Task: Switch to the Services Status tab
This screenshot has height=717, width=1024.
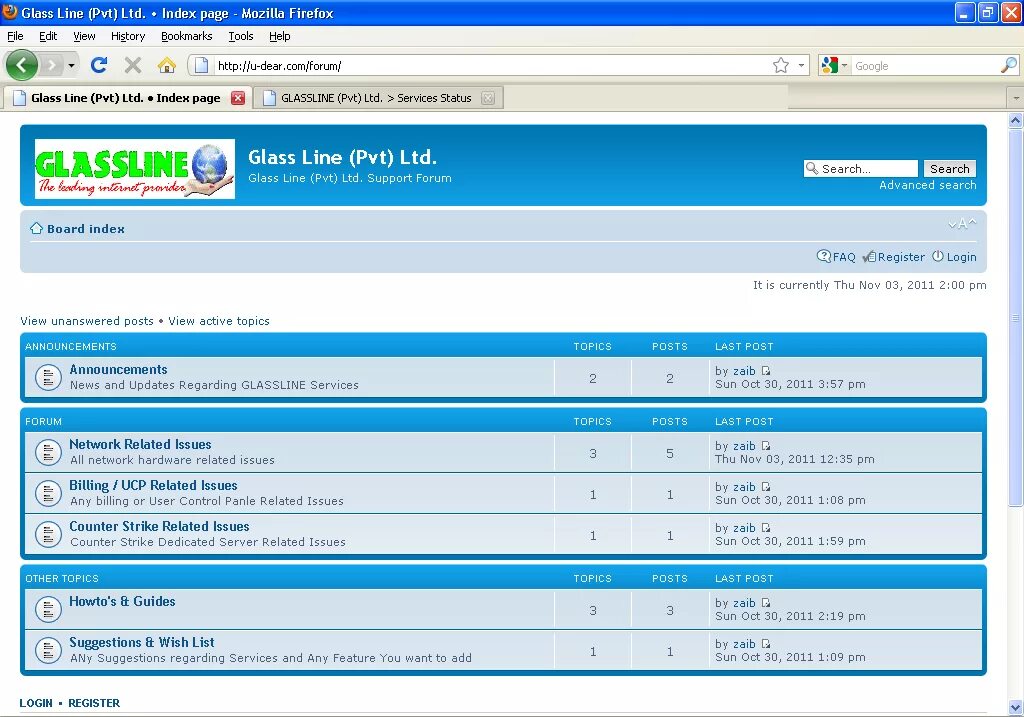Action: (x=376, y=98)
